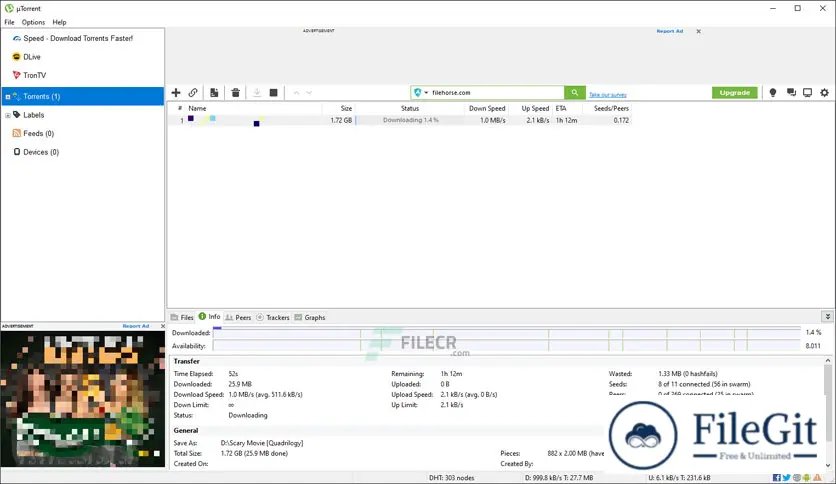Image resolution: width=836 pixels, height=484 pixels.
Task: Click the globe icon in status bar
Action: pos(797,478)
